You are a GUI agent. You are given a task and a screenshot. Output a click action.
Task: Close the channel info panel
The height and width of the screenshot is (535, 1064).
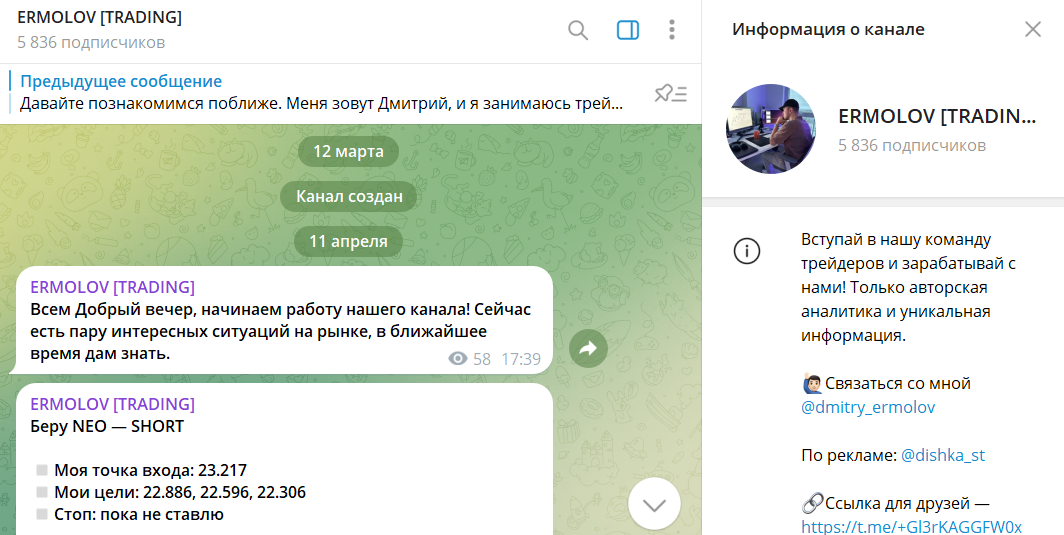[x=1032, y=29]
